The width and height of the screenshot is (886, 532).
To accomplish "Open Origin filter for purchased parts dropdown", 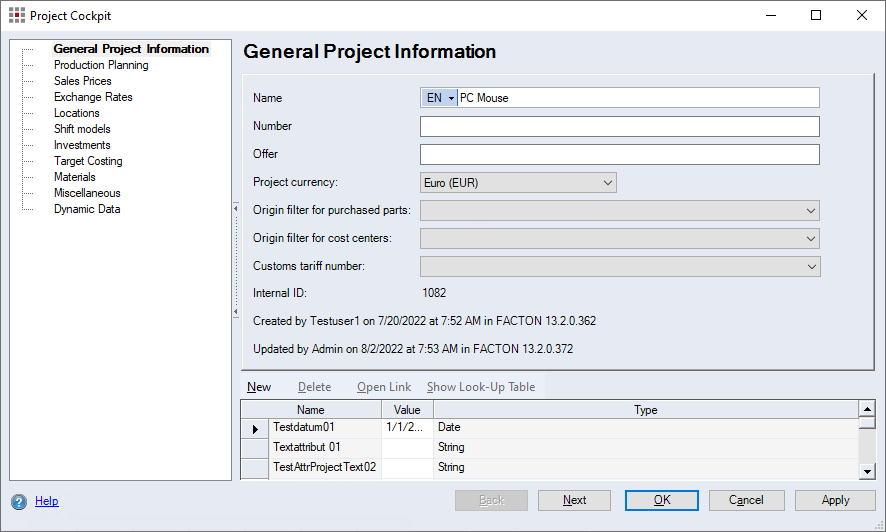I will [x=810, y=211].
